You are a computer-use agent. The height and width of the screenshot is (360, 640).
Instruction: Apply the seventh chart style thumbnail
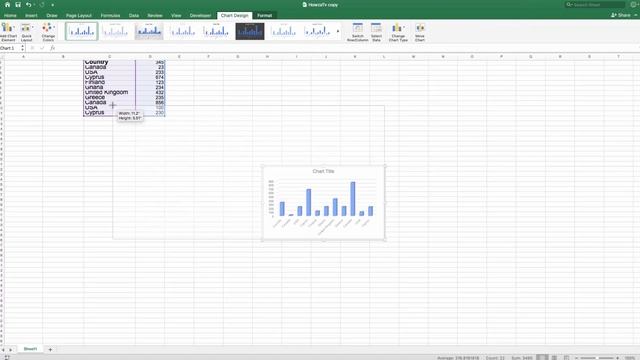[283, 31]
